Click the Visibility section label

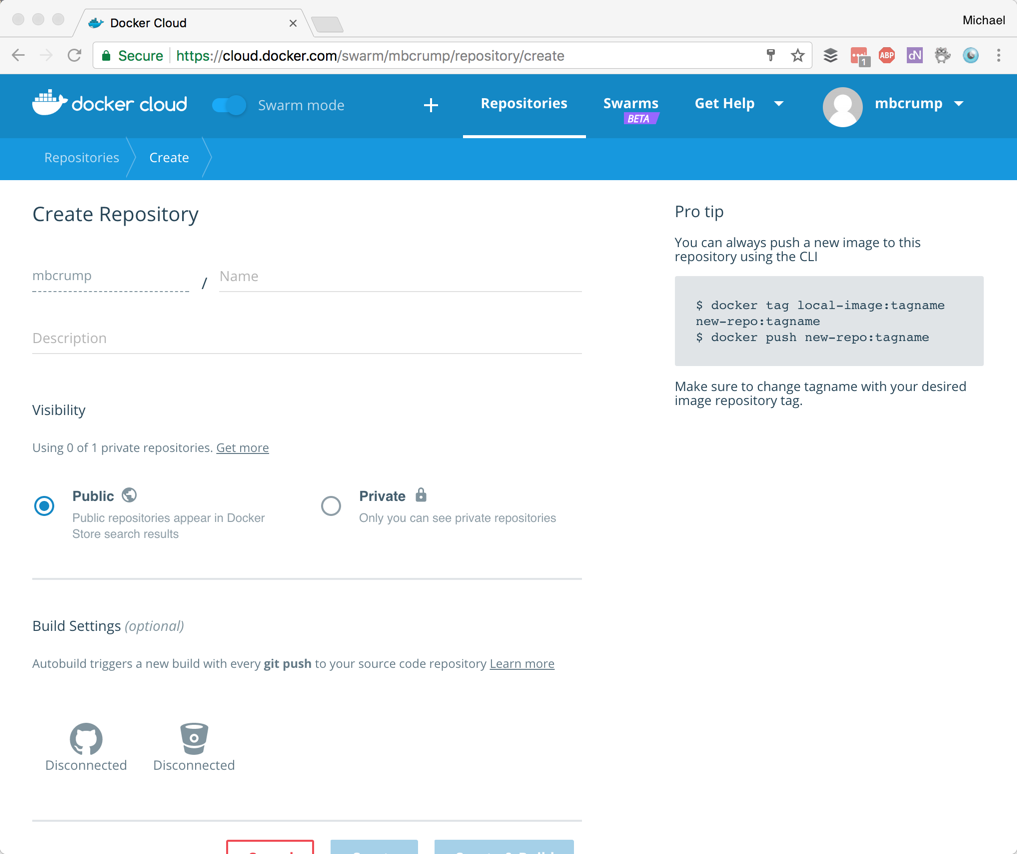pyautogui.click(x=59, y=410)
